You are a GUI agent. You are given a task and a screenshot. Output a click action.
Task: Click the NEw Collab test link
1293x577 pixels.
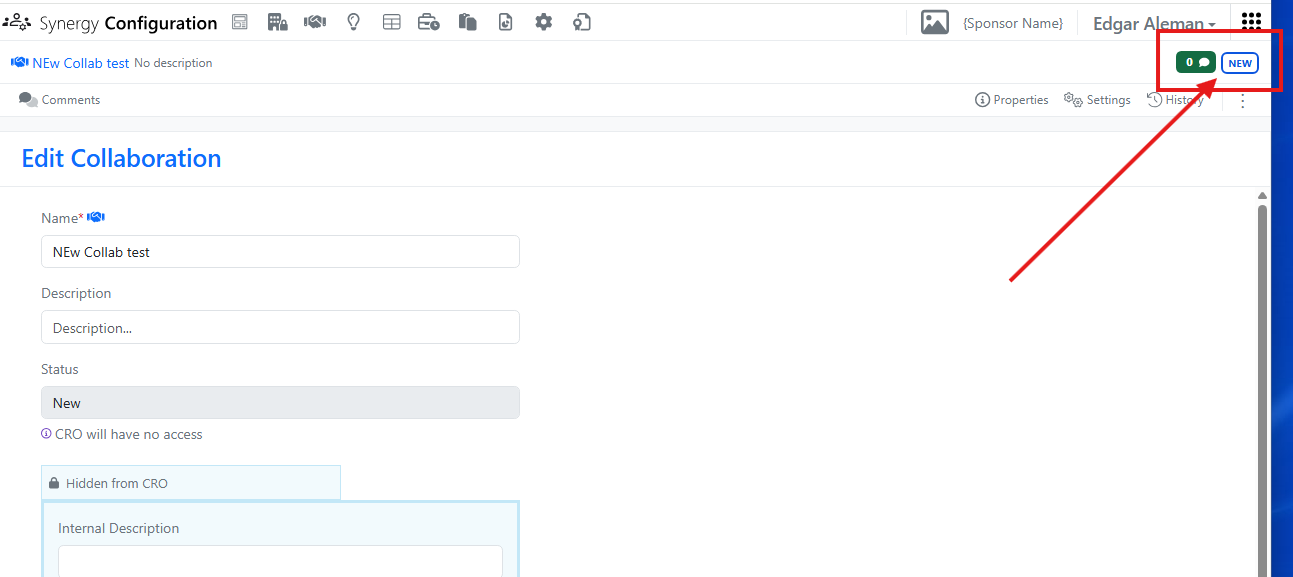[x=81, y=63]
